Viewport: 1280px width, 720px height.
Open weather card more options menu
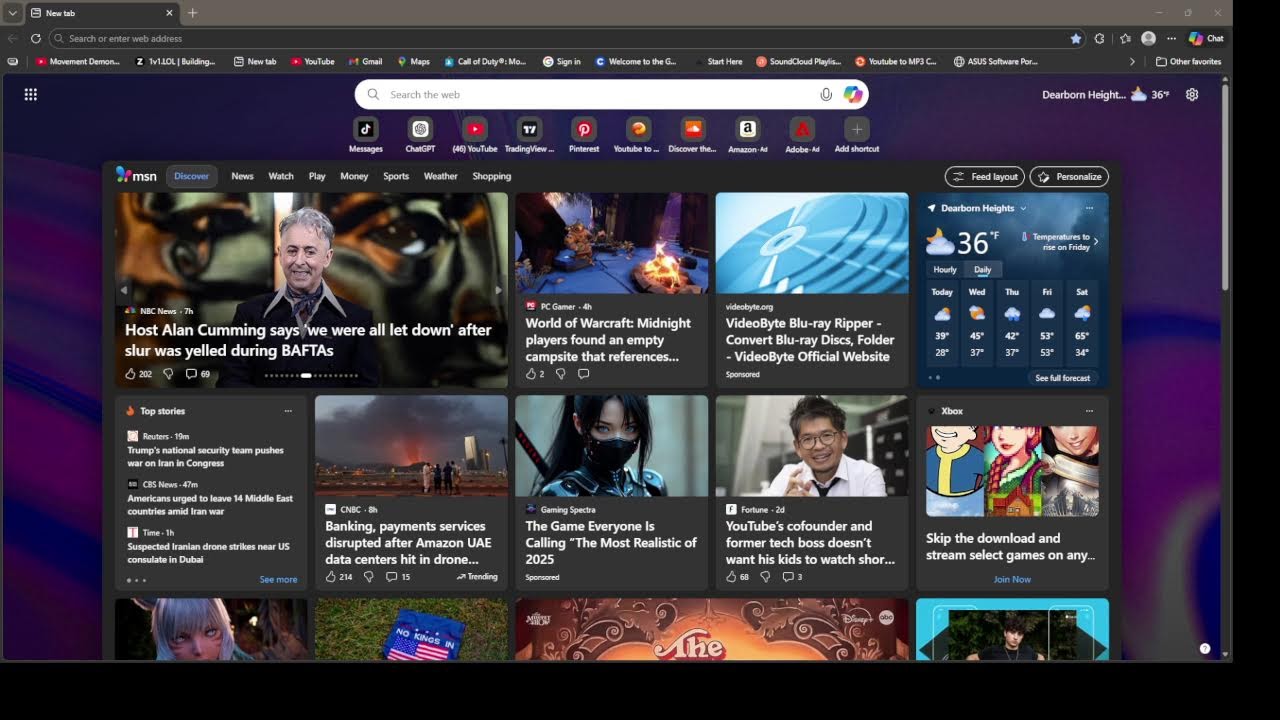coord(1089,208)
